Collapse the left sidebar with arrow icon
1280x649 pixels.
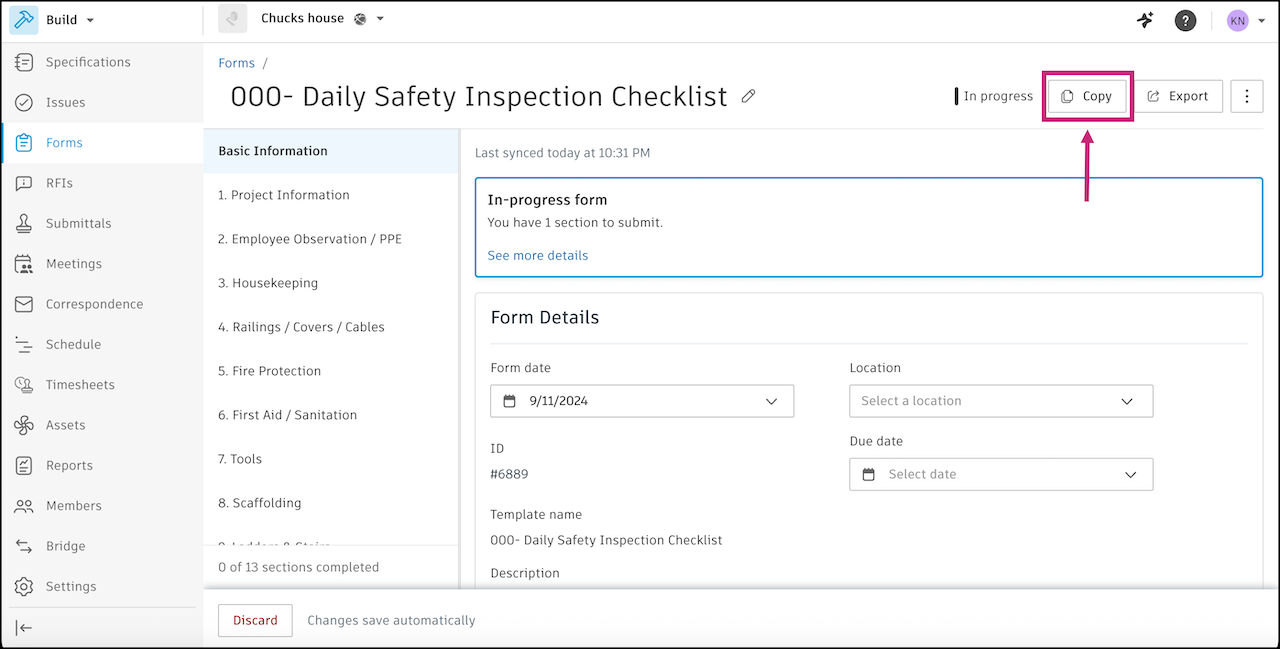click(24, 627)
